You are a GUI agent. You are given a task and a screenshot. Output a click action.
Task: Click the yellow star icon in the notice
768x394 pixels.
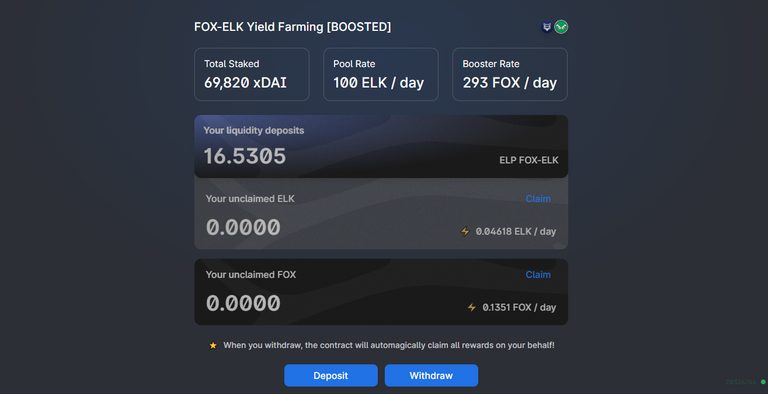(213, 345)
